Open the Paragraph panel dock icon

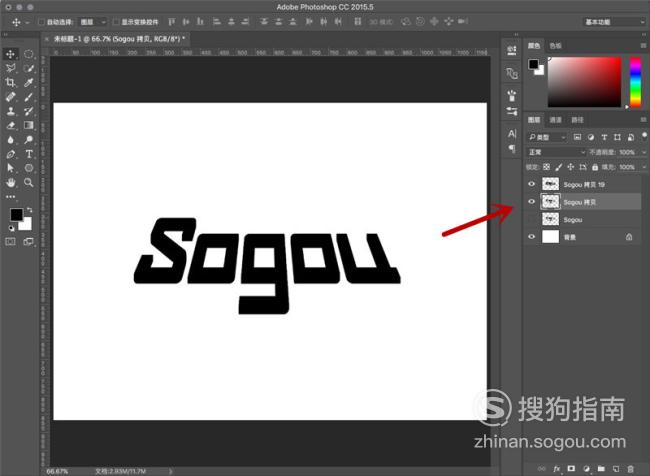coord(512,148)
